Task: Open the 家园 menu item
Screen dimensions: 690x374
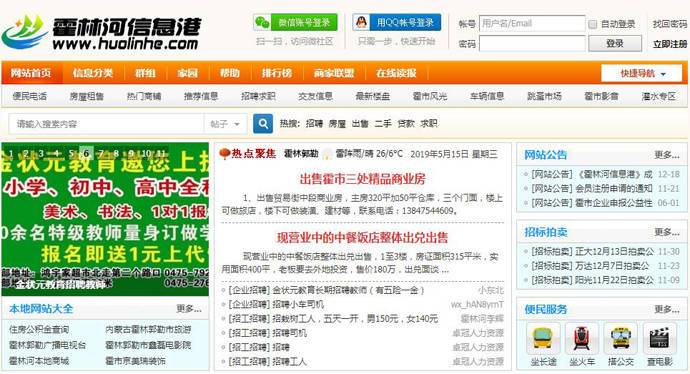Action: 187,73
